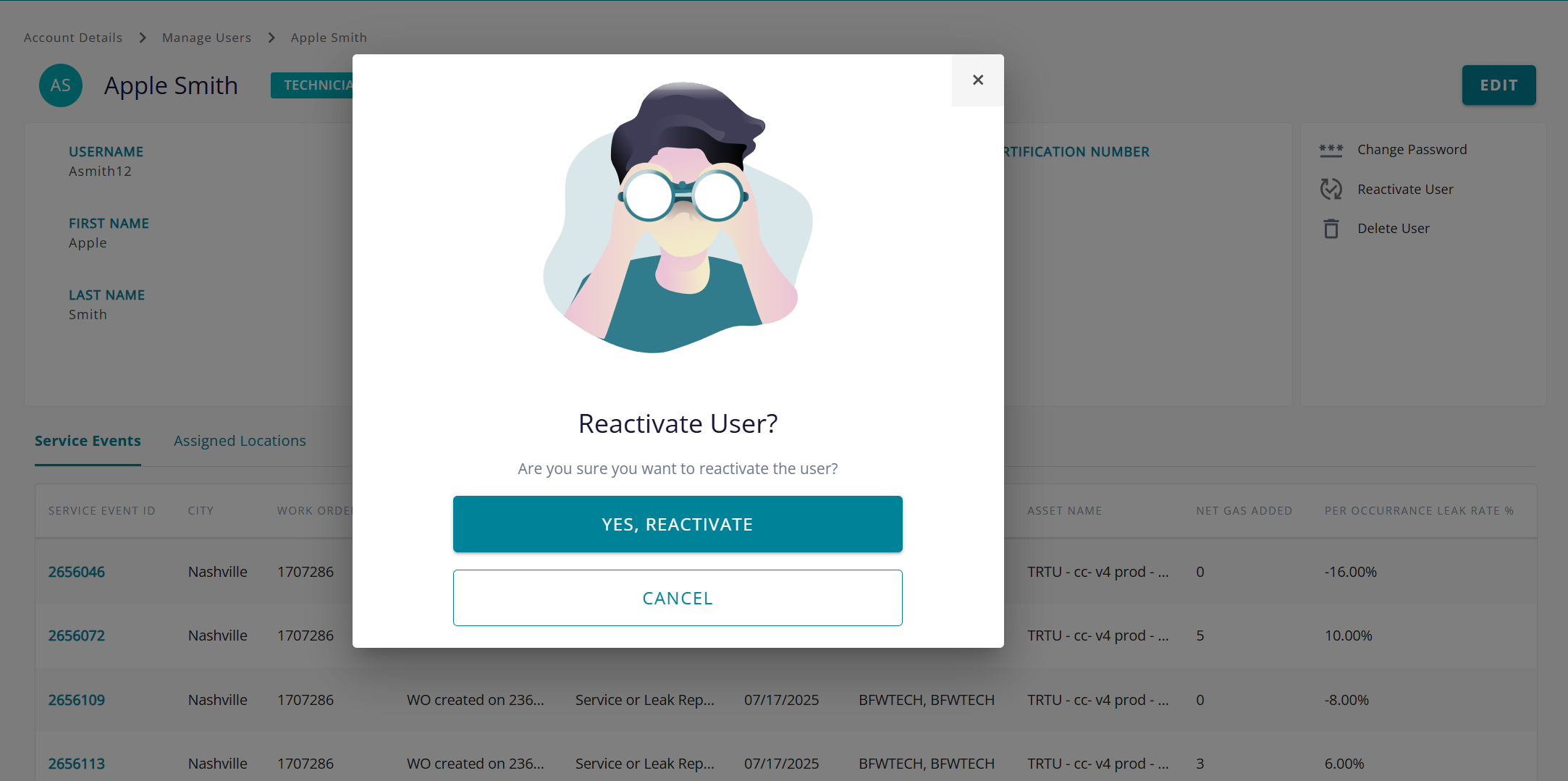1568x781 pixels.
Task: Click the Change Password asterisks icon
Action: coord(1331,150)
